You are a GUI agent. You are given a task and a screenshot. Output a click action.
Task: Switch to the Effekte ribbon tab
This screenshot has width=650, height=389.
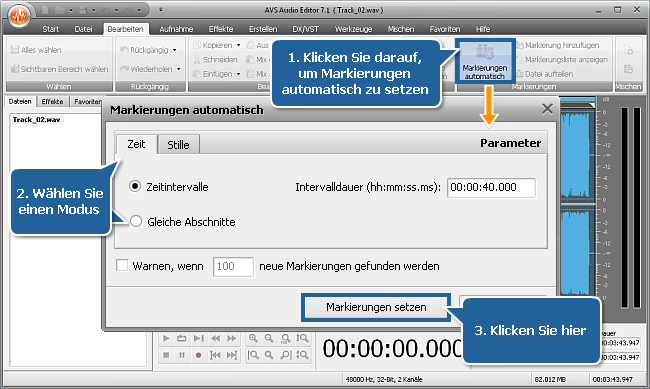coord(221,29)
